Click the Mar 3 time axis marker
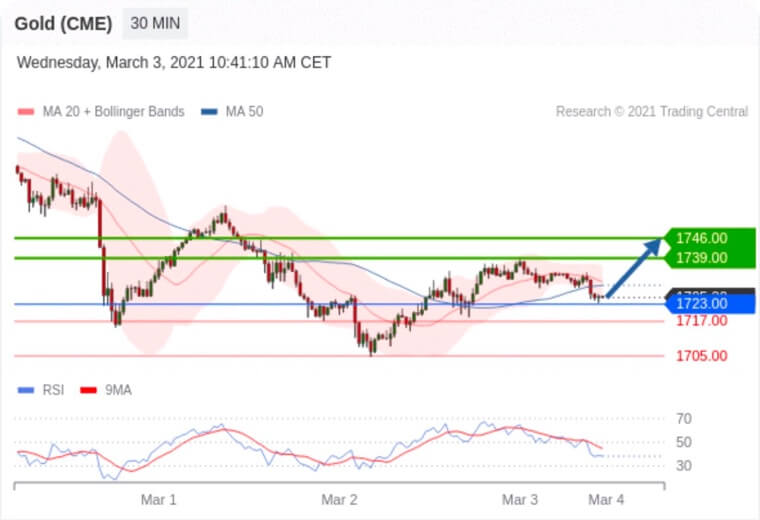The width and height of the screenshot is (760, 520). 519,499
